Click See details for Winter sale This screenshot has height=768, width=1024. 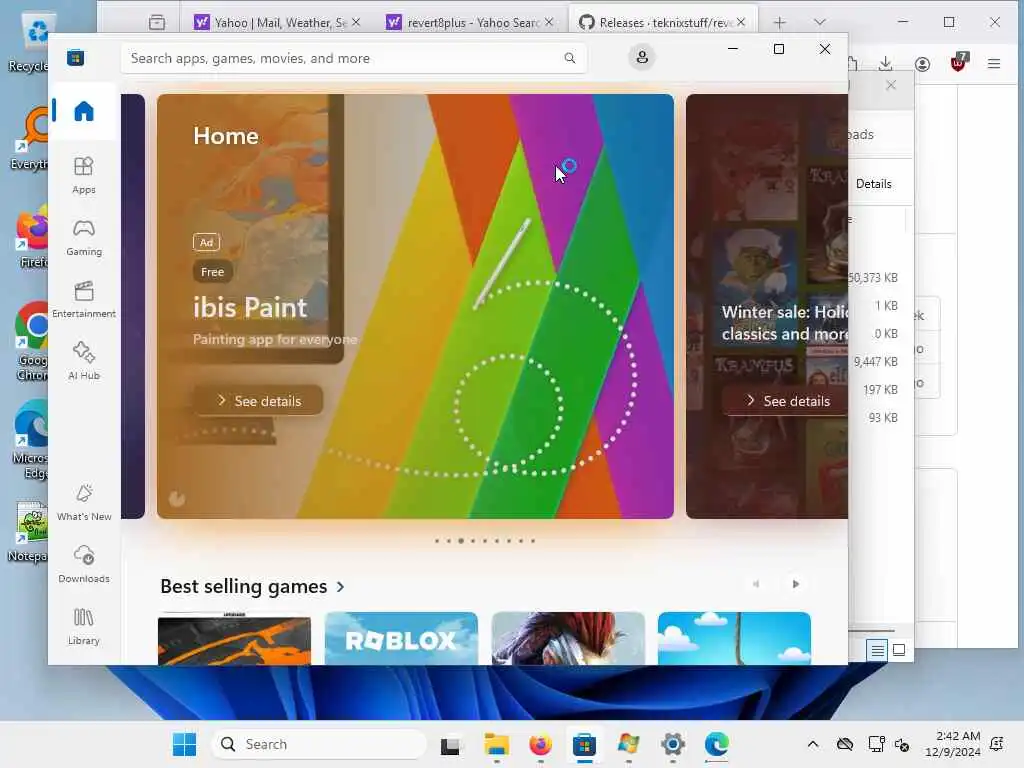(x=786, y=401)
